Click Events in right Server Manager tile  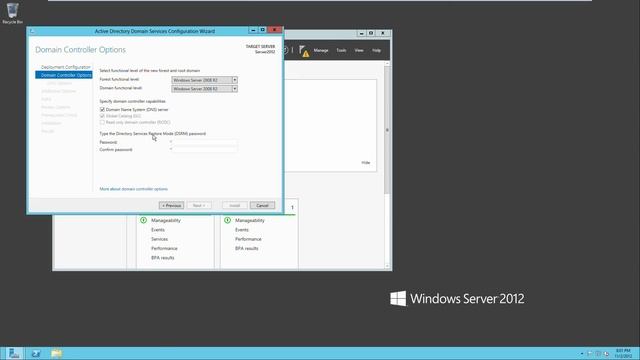pyautogui.click(x=242, y=230)
